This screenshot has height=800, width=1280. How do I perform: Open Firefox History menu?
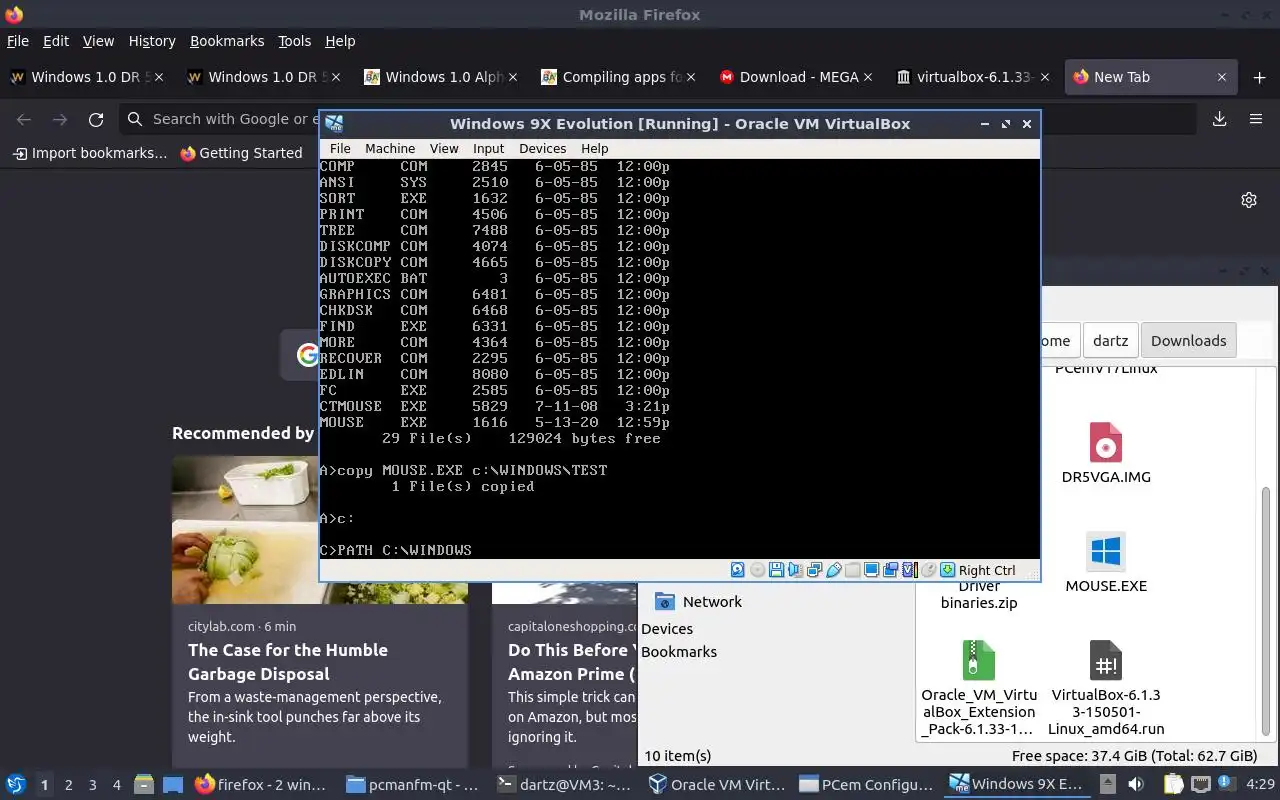point(152,41)
